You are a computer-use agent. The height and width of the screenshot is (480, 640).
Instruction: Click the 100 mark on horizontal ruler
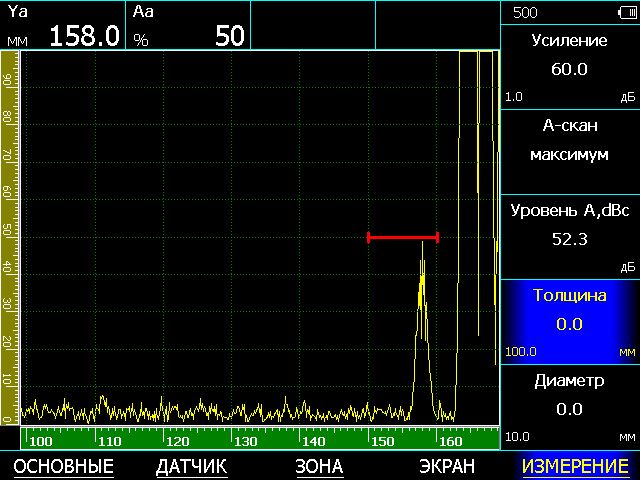pos(41,441)
